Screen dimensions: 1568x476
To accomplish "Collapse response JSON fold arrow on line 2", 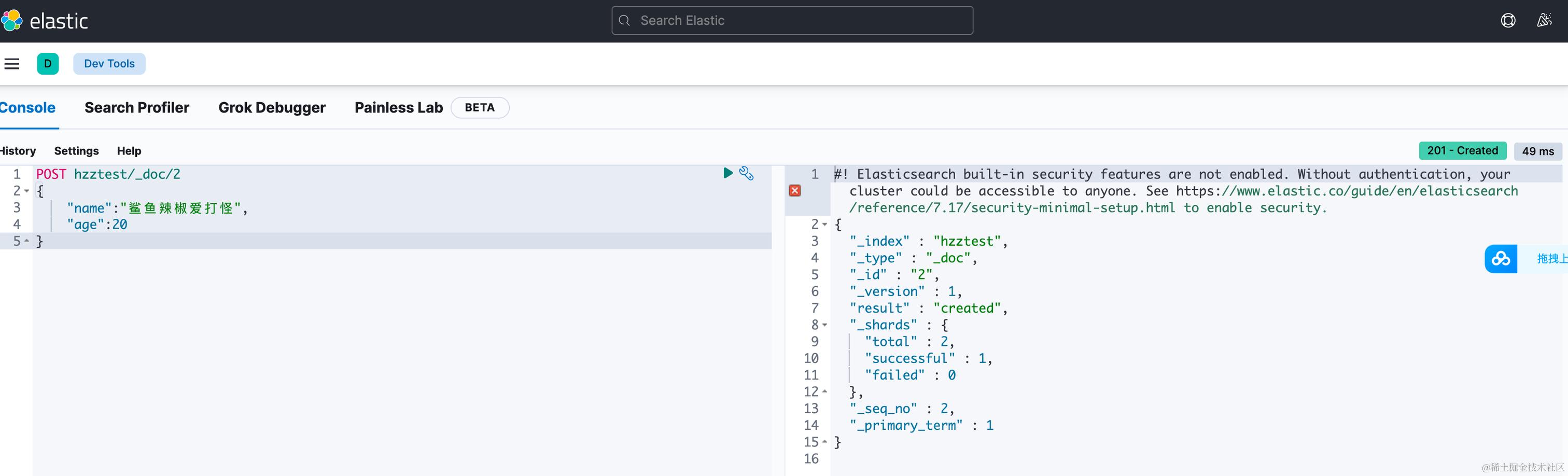I will (825, 225).
